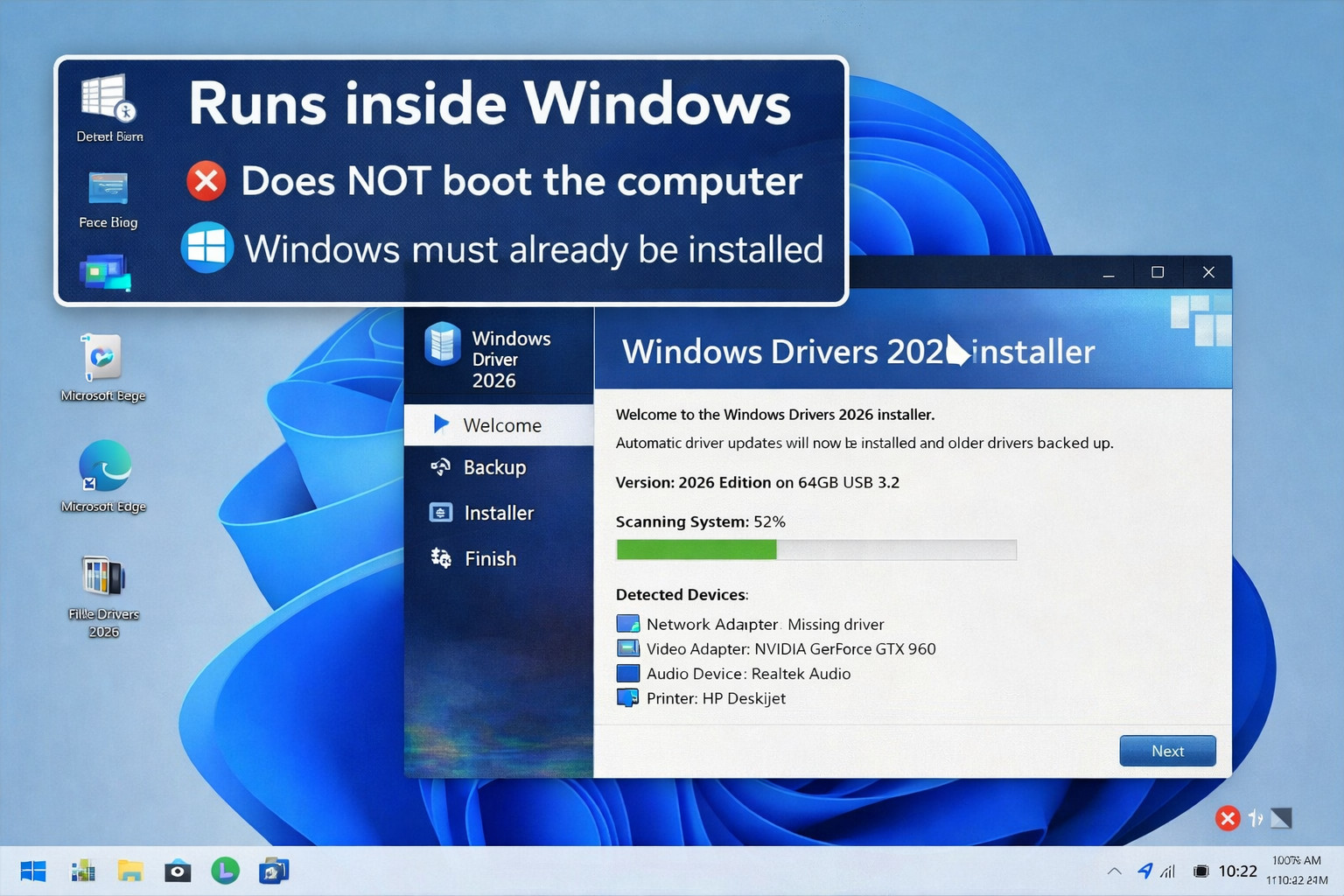Viewport: 1344px width, 896px height.
Task: Click the Scanning System: 52% label
Action: (701, 521)
